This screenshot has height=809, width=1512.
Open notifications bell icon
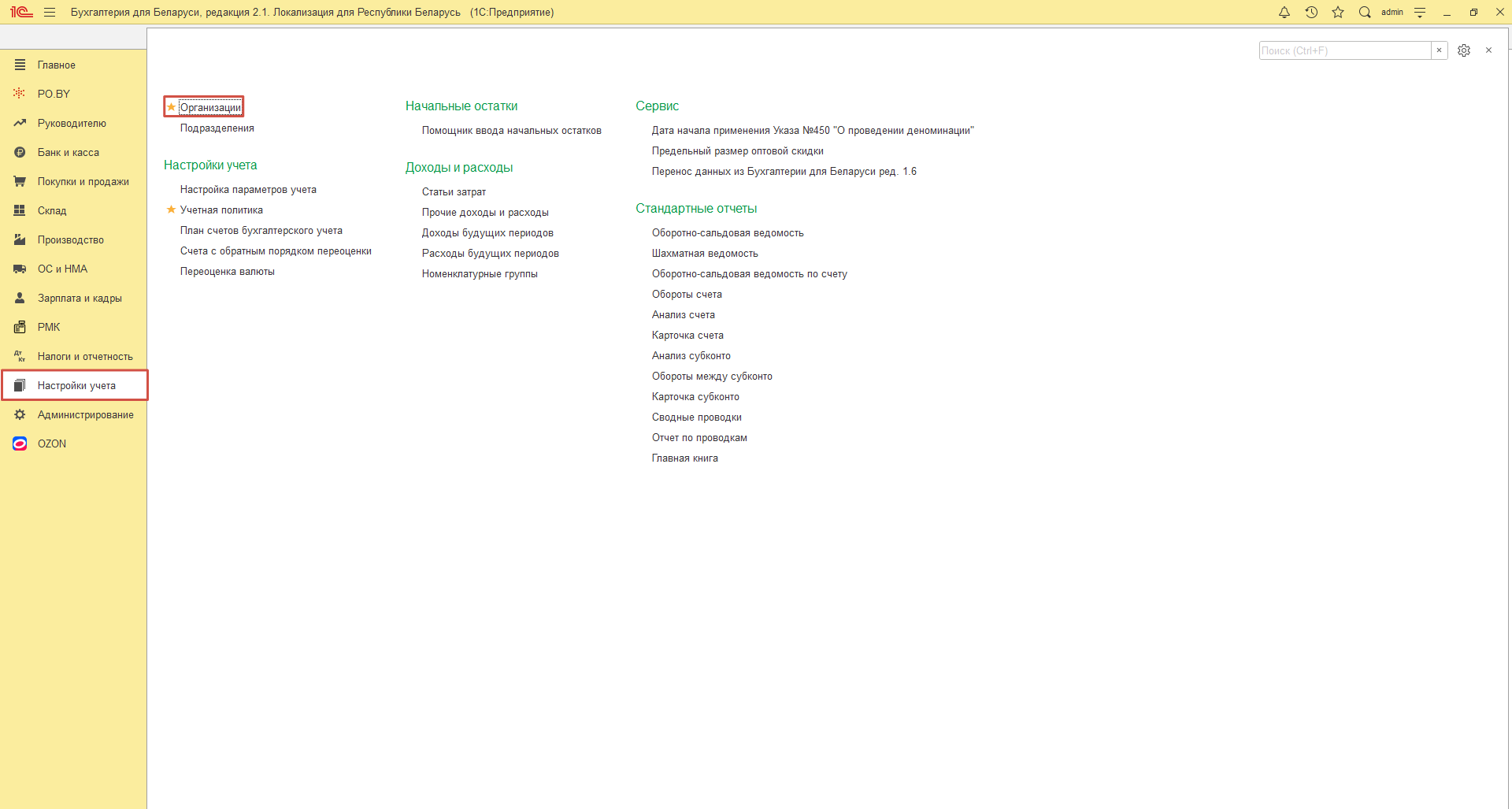[x=1284, y=13]
